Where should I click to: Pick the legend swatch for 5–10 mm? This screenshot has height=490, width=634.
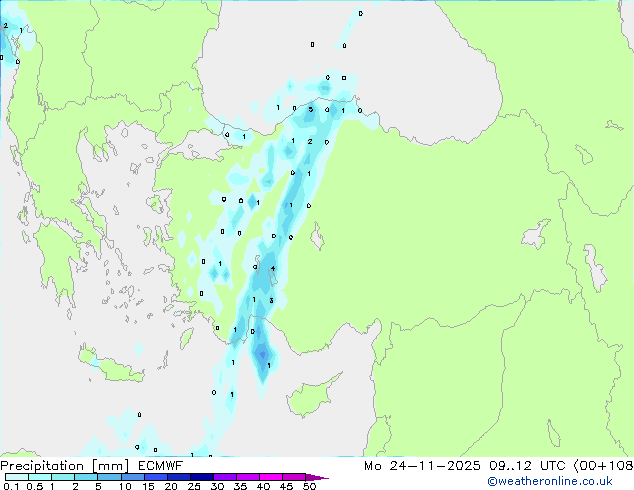pyautogui.click(x=109, y=477)
